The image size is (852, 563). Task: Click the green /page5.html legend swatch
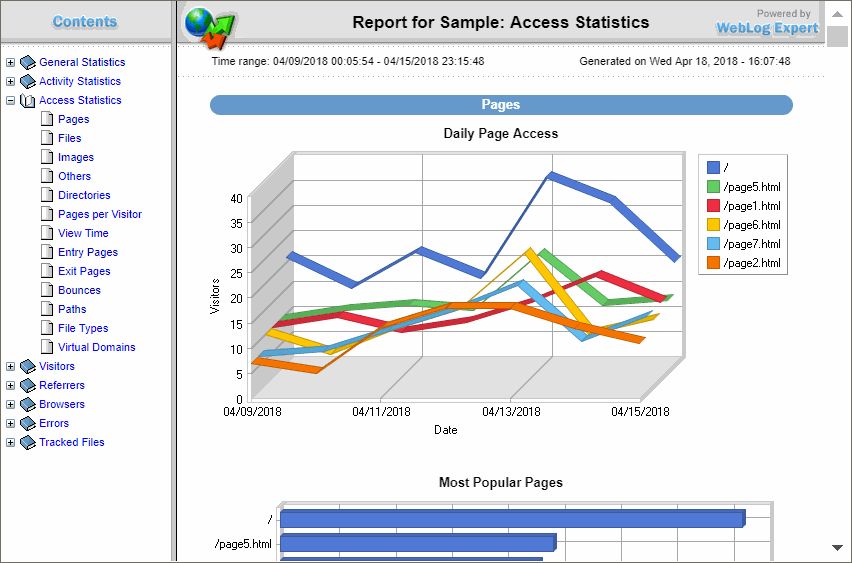713,186
